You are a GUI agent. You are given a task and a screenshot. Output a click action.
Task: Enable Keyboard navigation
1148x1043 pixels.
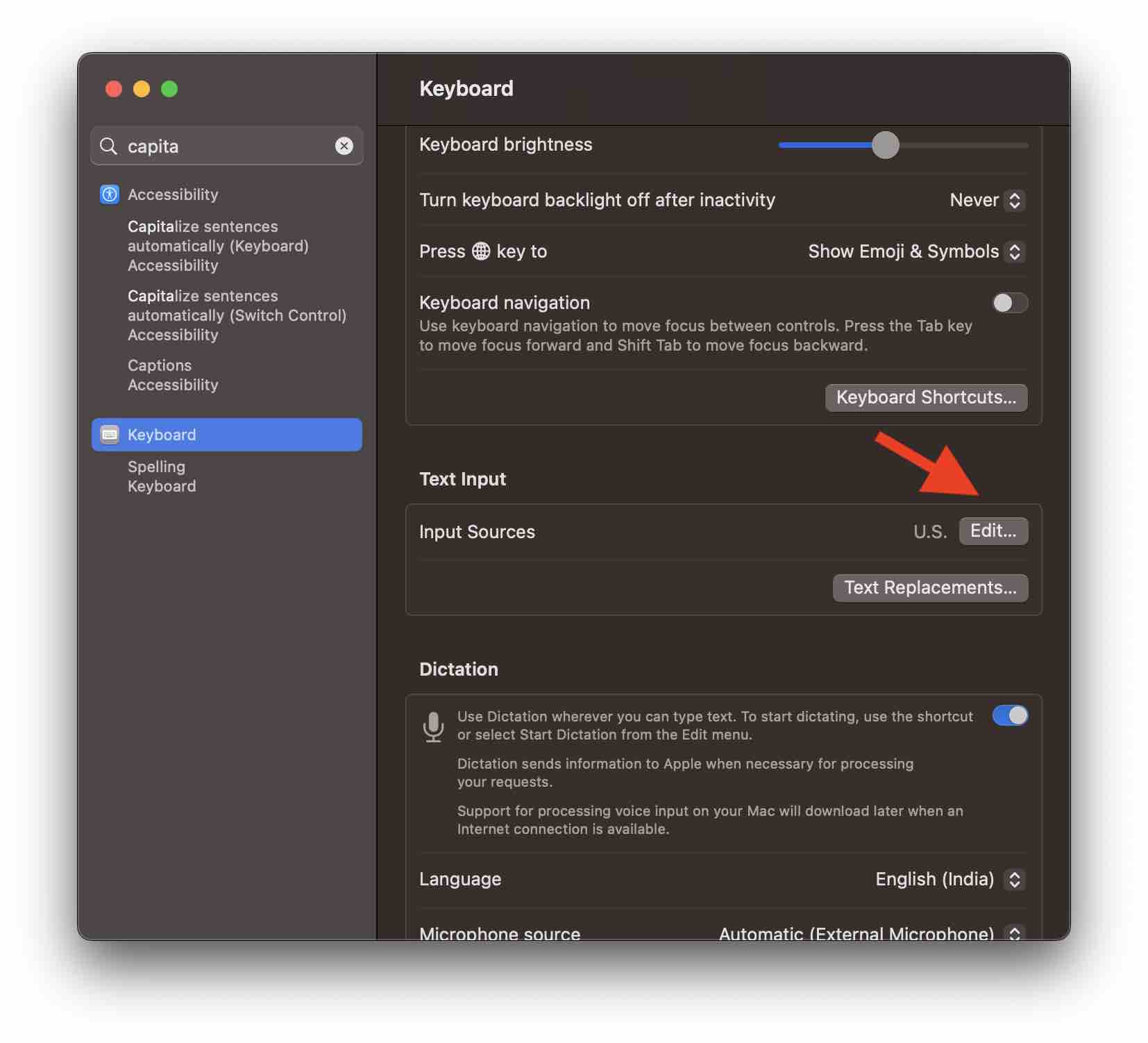pyautogui.click(x=1010, y=303)
